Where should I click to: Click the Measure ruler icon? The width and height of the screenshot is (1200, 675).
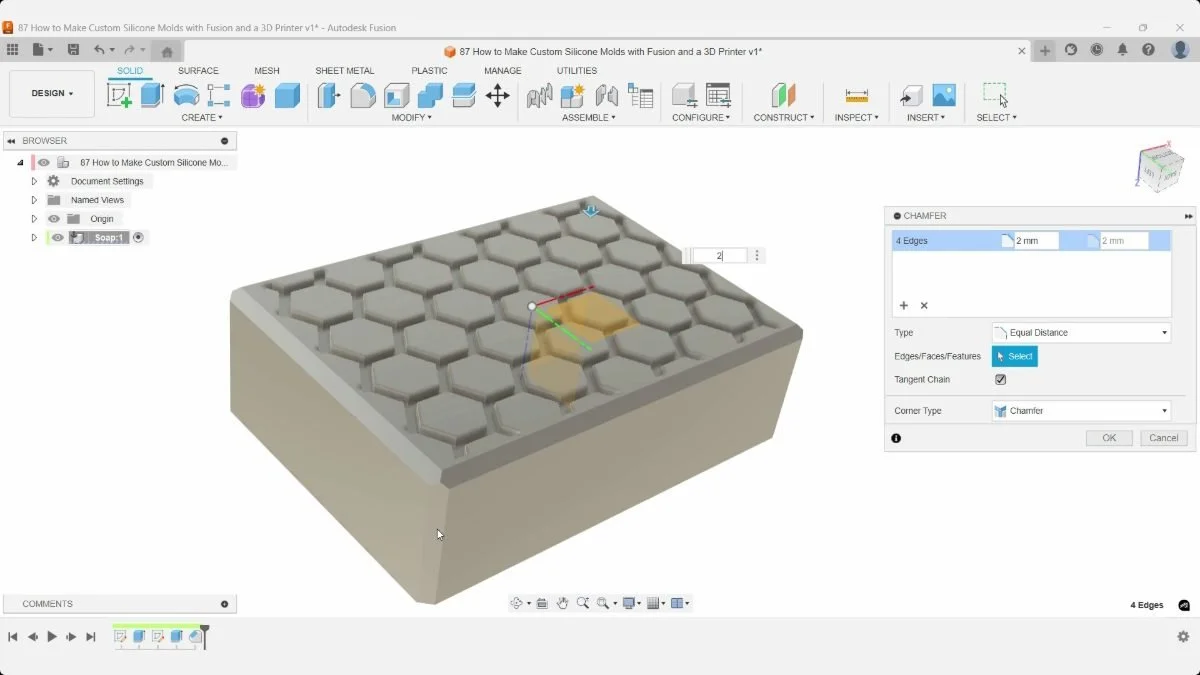point(857,95)
